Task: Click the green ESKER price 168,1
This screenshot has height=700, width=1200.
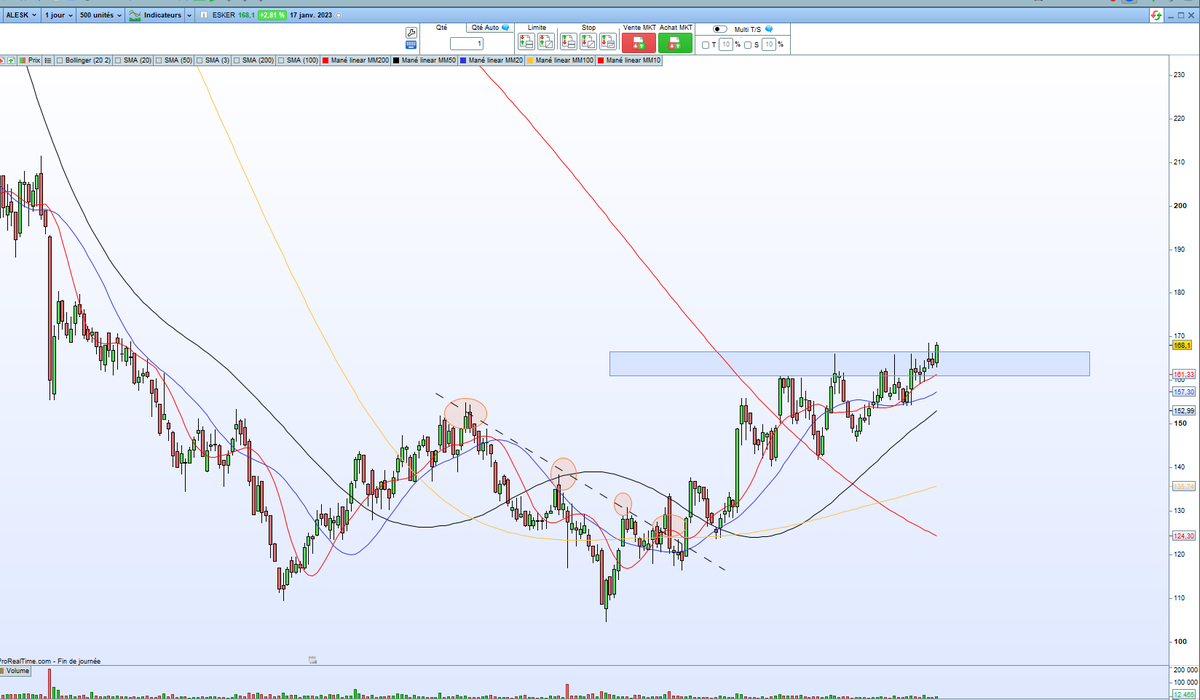Action: [x=246, y=15]
